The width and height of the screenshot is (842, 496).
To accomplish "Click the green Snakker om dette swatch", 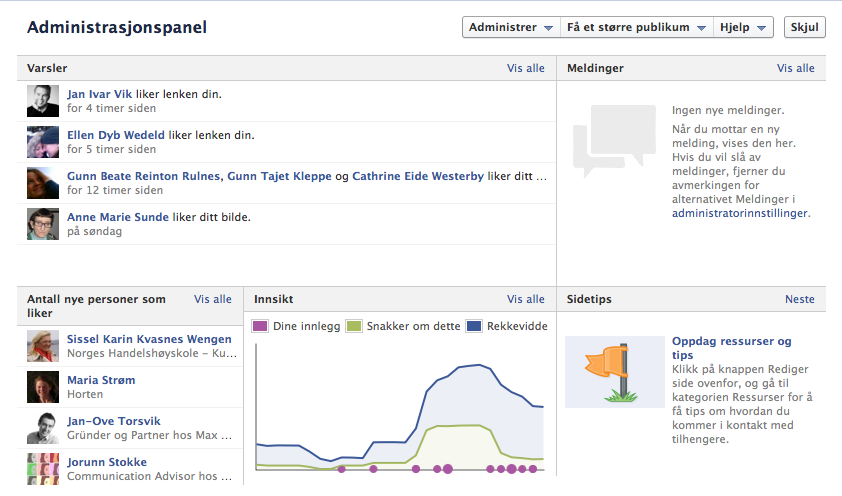I will tap(354, 326).
